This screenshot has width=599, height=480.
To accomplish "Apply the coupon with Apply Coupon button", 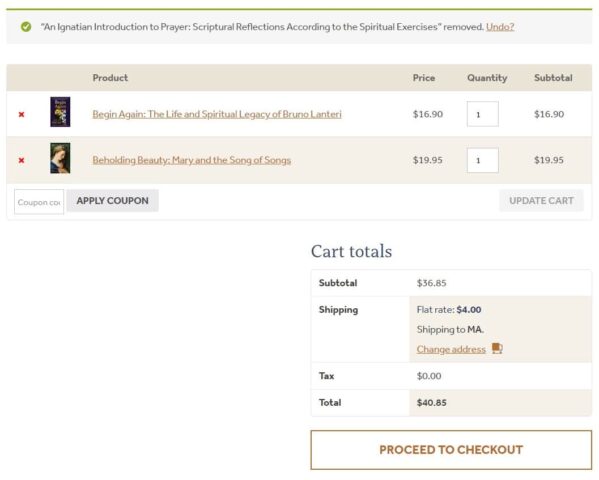I will (x=112, y=201).
